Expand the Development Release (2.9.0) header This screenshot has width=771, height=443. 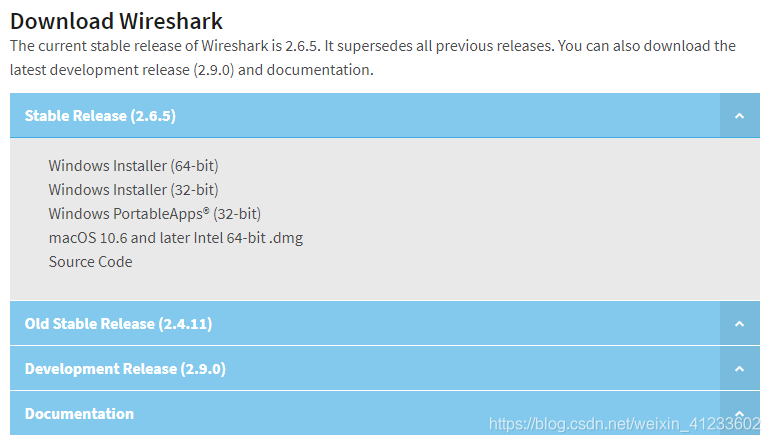125,369
